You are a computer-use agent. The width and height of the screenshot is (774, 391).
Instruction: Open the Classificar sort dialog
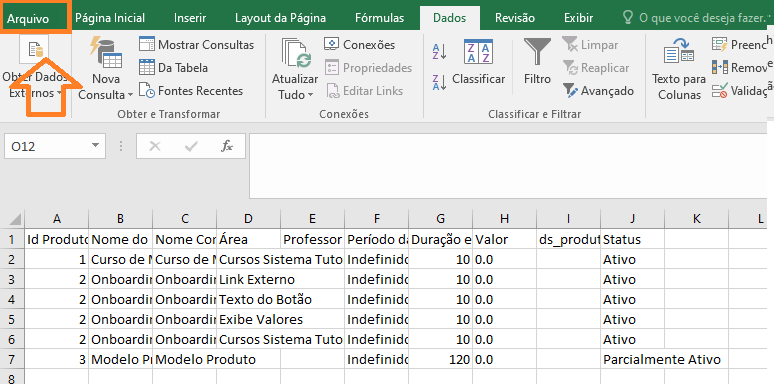(478, 61)
